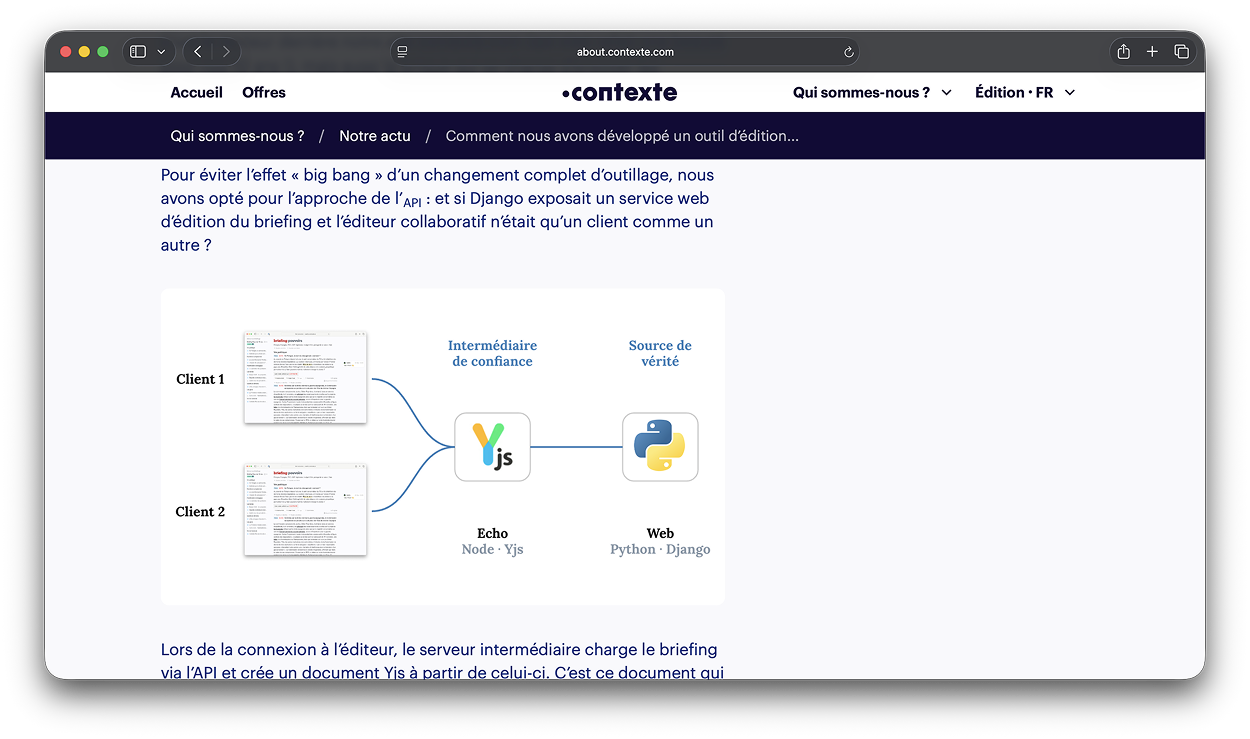The width and height of the screenshot is (1250, 739).
Task: Click the 'Python · Django' caption
Action: coord(660,549)
